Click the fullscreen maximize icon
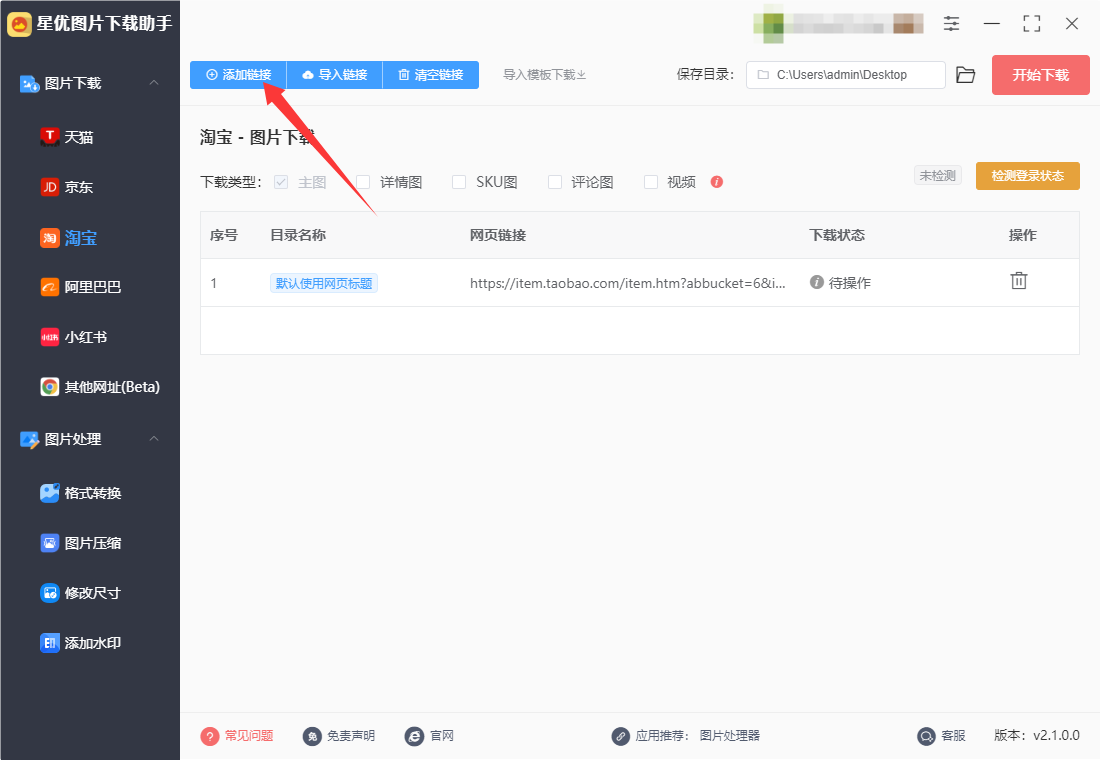This screenshot has width=1100, height=760. (x=1032, y=24)
